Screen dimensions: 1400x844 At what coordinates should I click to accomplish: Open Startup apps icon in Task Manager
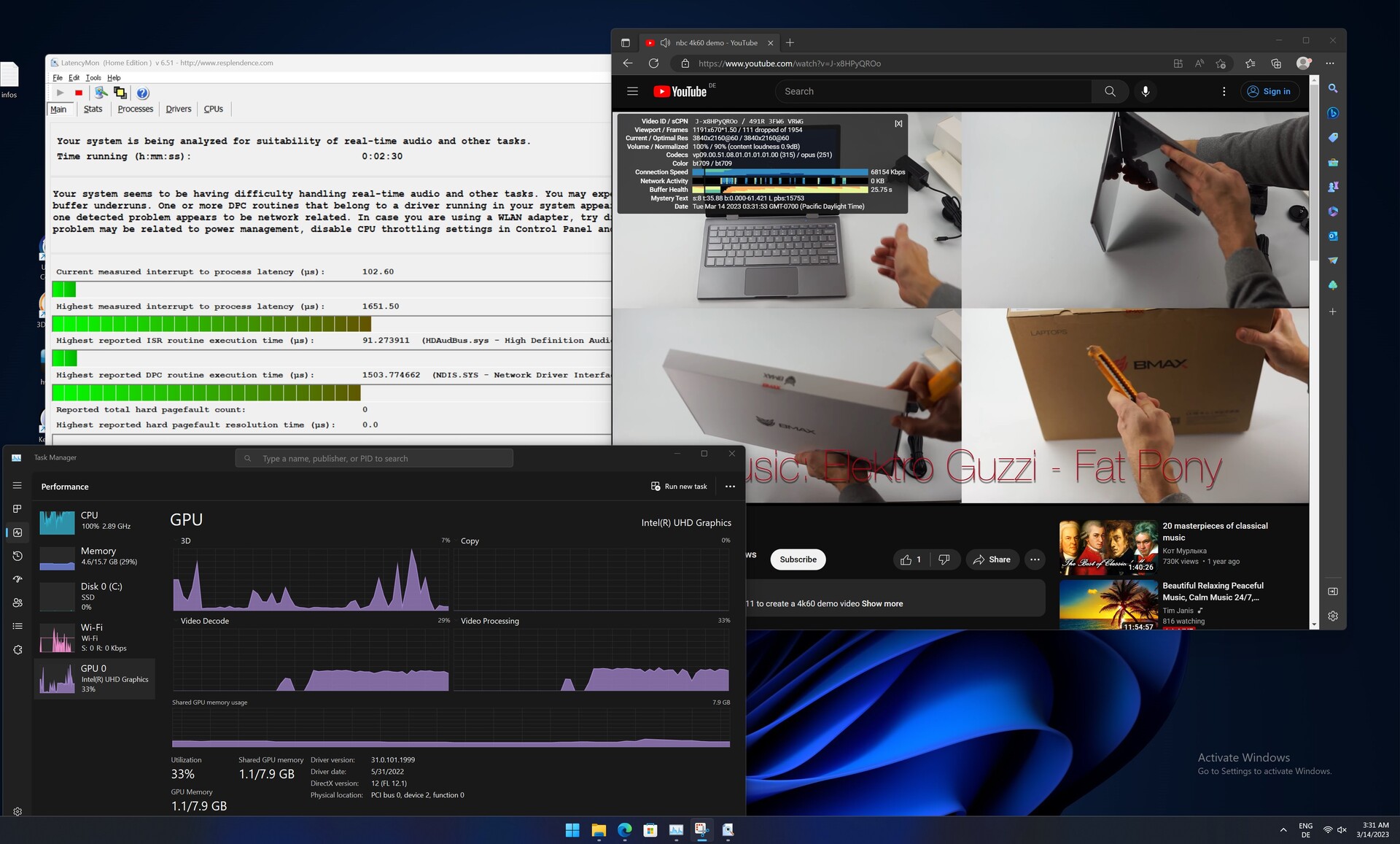click(x=17, y=579)
